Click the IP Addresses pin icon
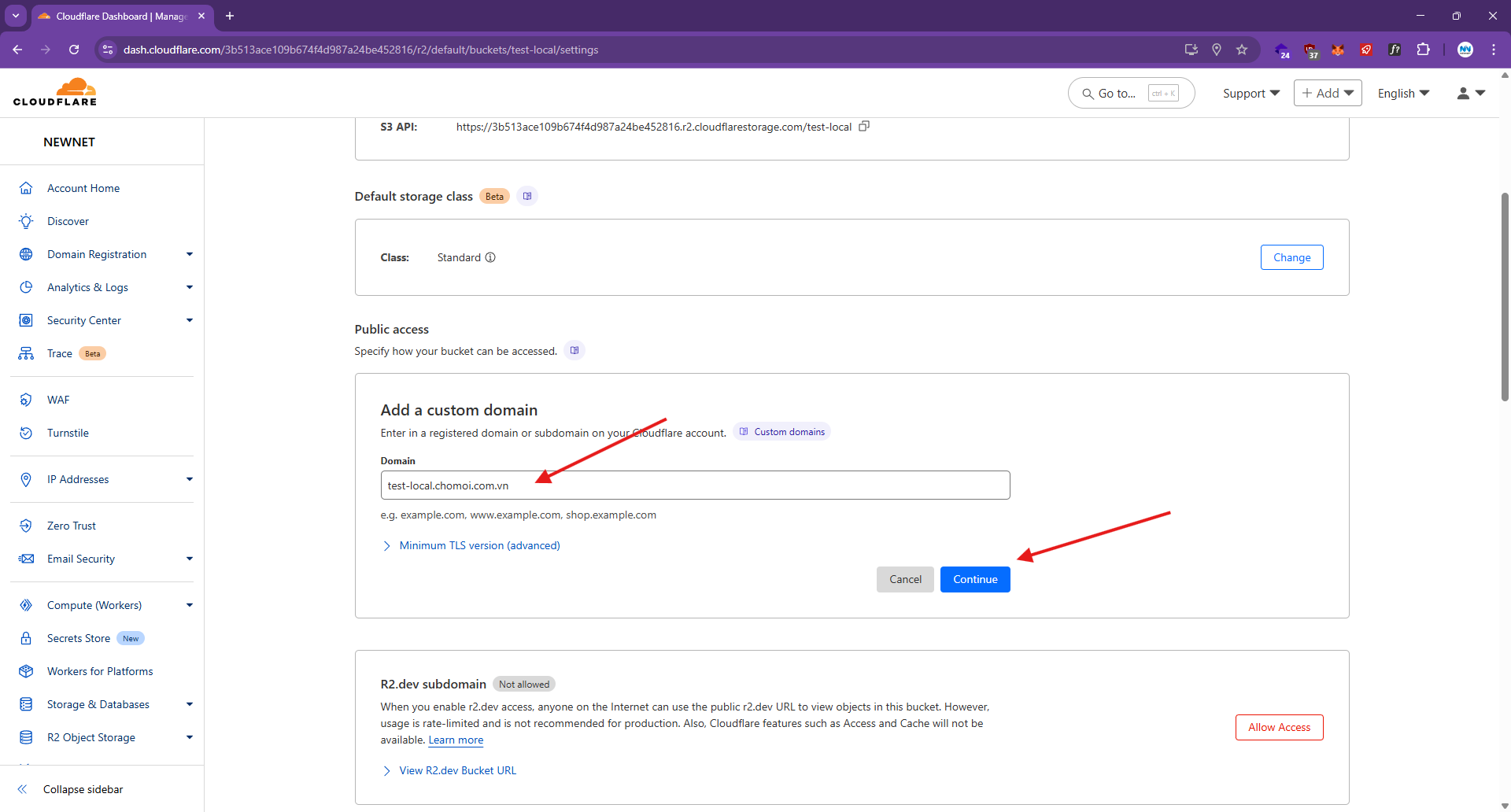 [26, 479]
